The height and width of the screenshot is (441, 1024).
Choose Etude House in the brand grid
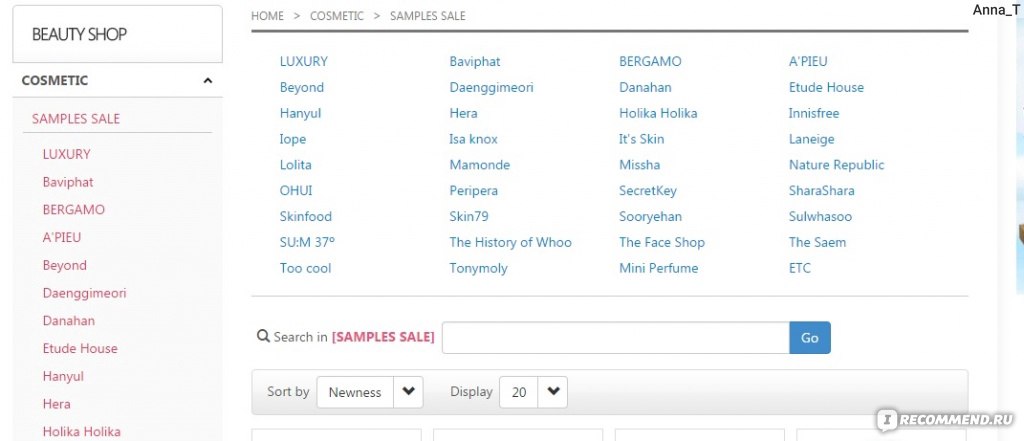pyautogui.click(x=826, y=87)
